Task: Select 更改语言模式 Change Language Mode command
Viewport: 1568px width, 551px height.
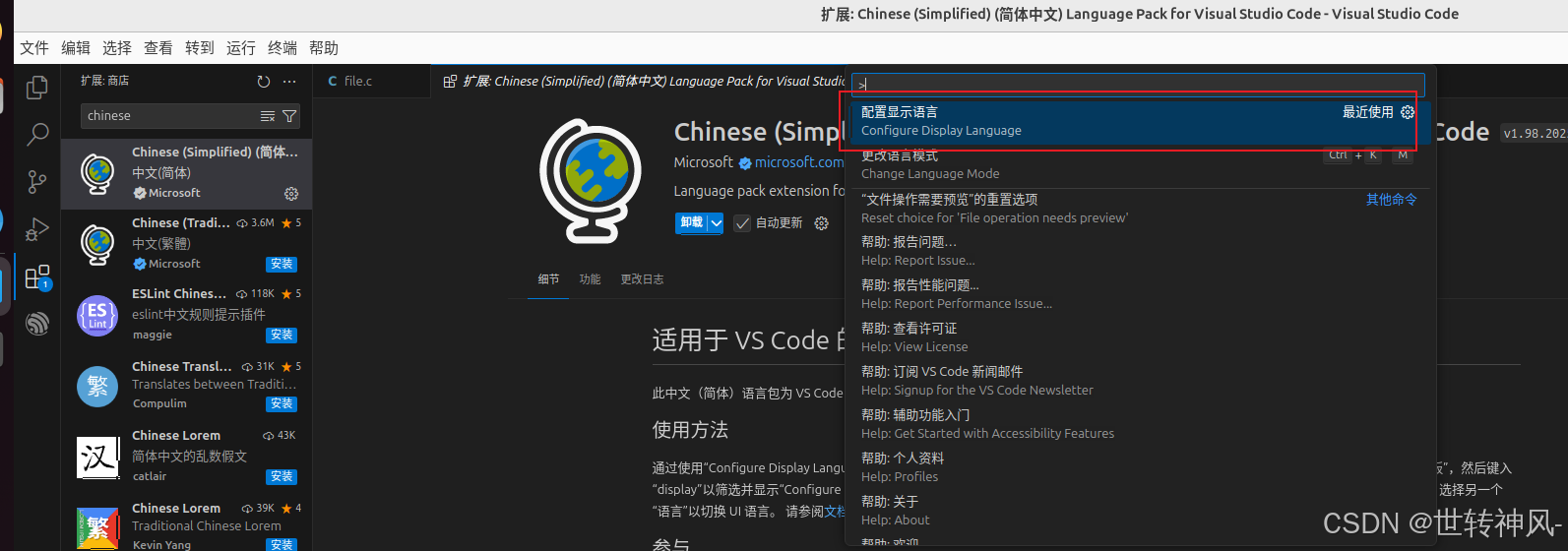Action: pos(1138,164)
